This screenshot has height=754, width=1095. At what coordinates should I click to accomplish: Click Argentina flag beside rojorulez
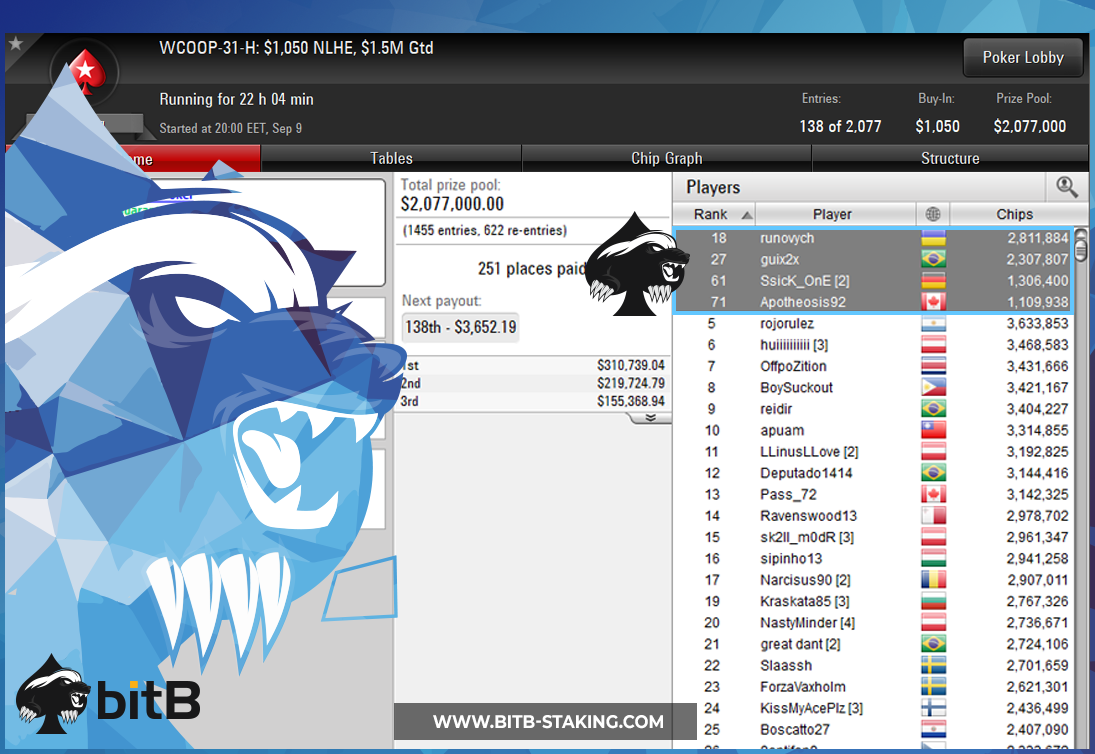(x=934, y=324)
